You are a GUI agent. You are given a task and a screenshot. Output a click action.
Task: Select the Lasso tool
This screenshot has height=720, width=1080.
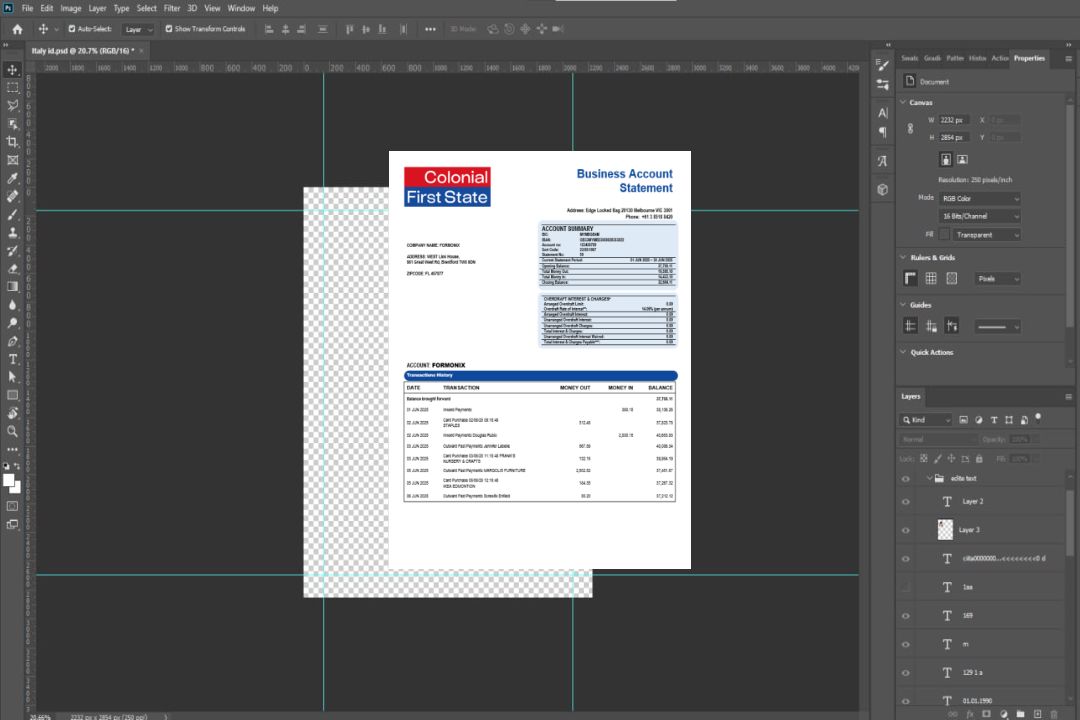click(12, 105)
